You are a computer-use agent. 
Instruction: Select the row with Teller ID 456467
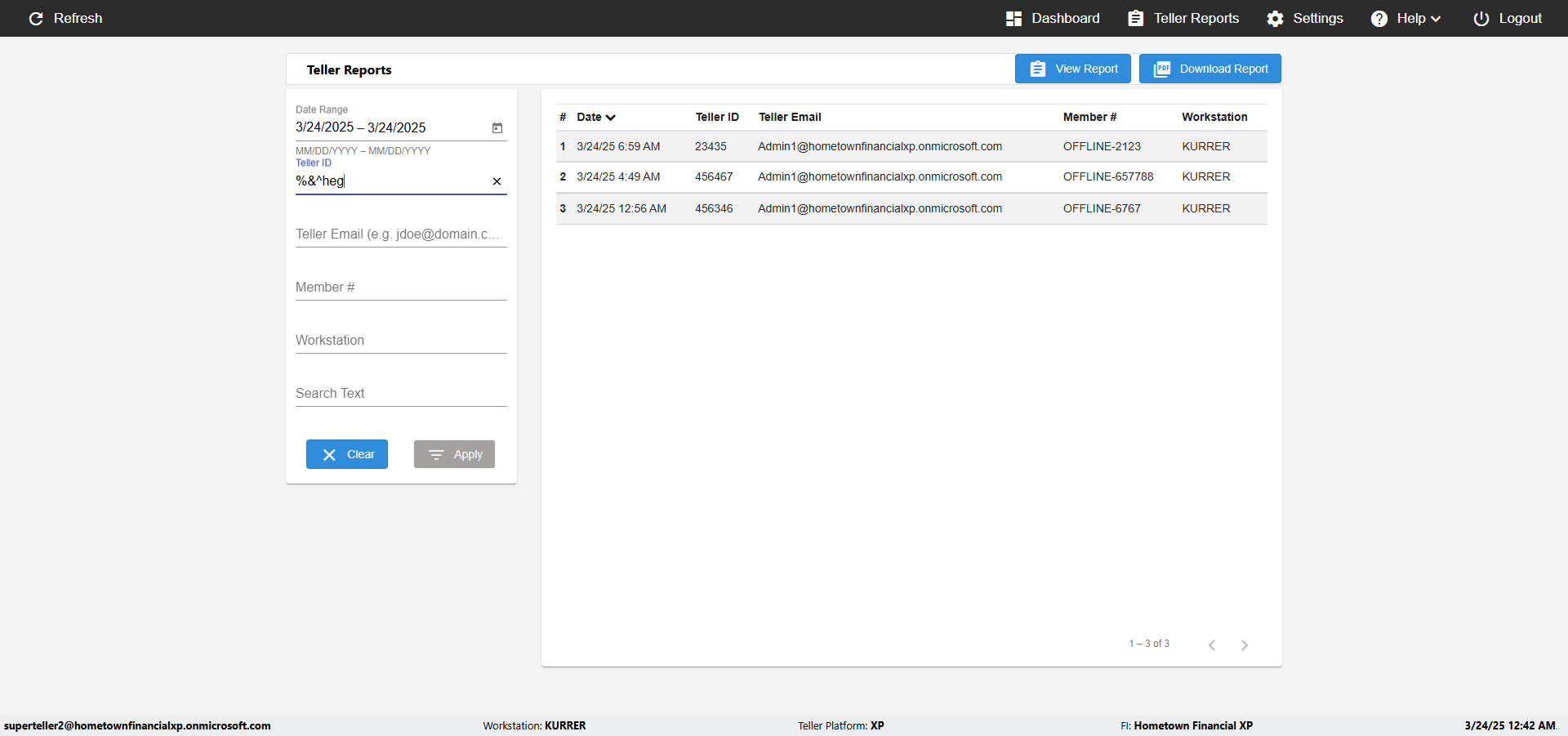tap(911, 177)
